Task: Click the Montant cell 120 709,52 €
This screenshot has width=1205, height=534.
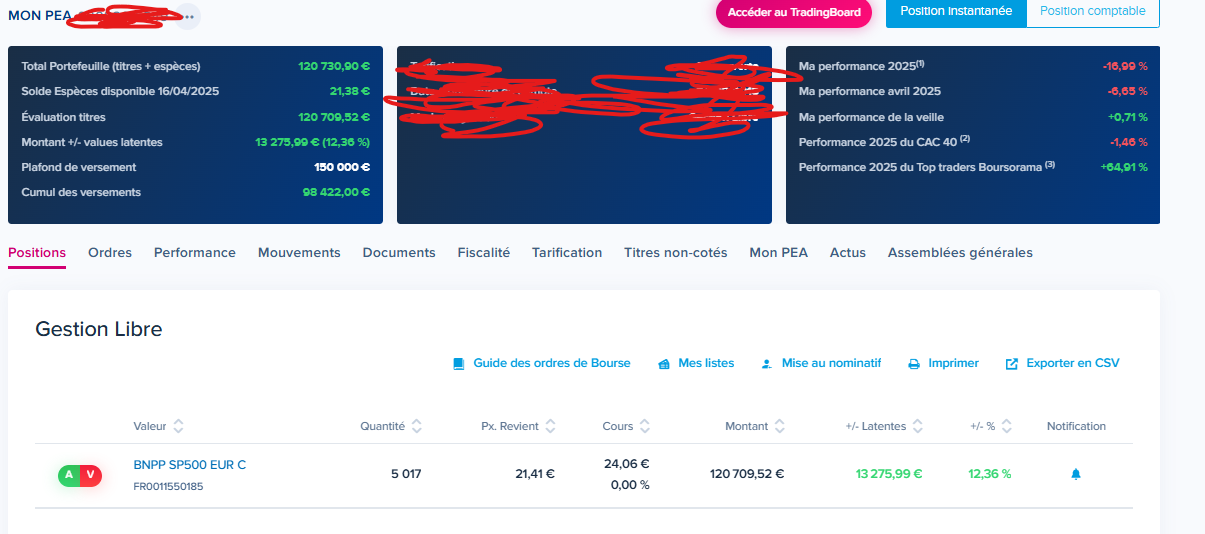Action: (x=747, y=474)
